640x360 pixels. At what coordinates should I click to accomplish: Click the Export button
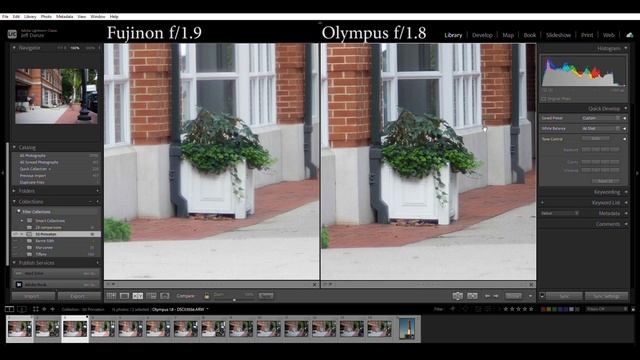[x=79, y=296]
